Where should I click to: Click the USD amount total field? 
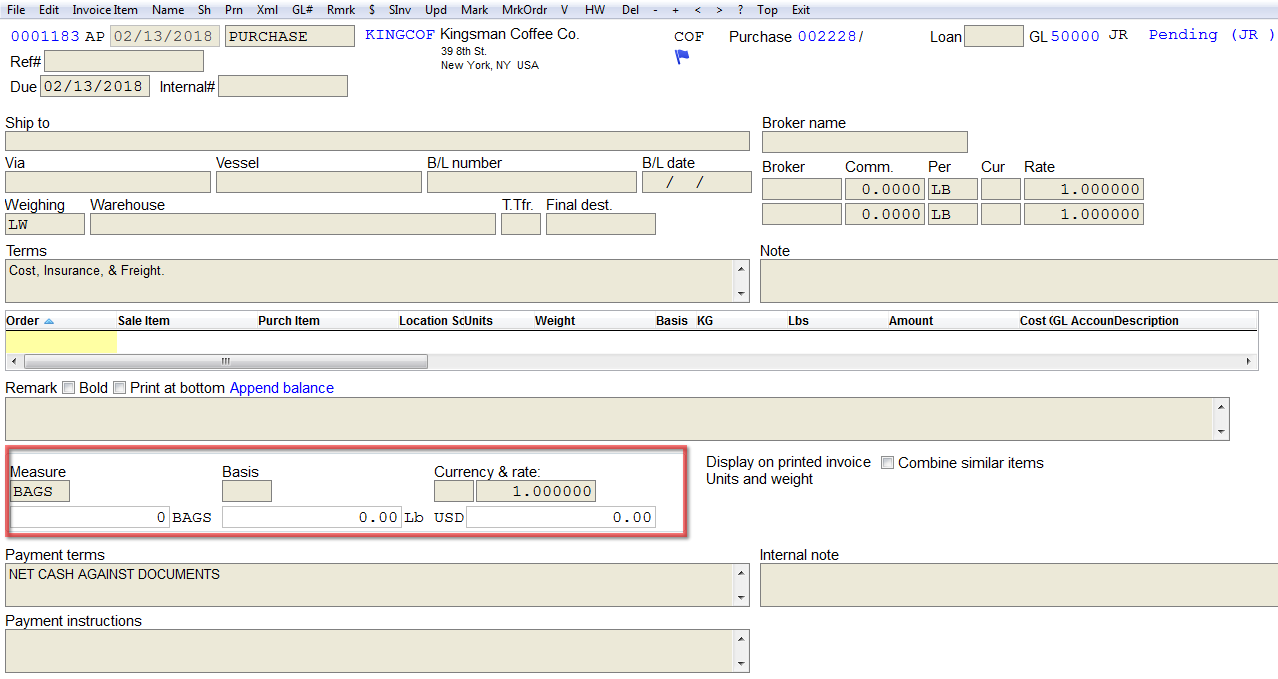(x=561, y=517)
